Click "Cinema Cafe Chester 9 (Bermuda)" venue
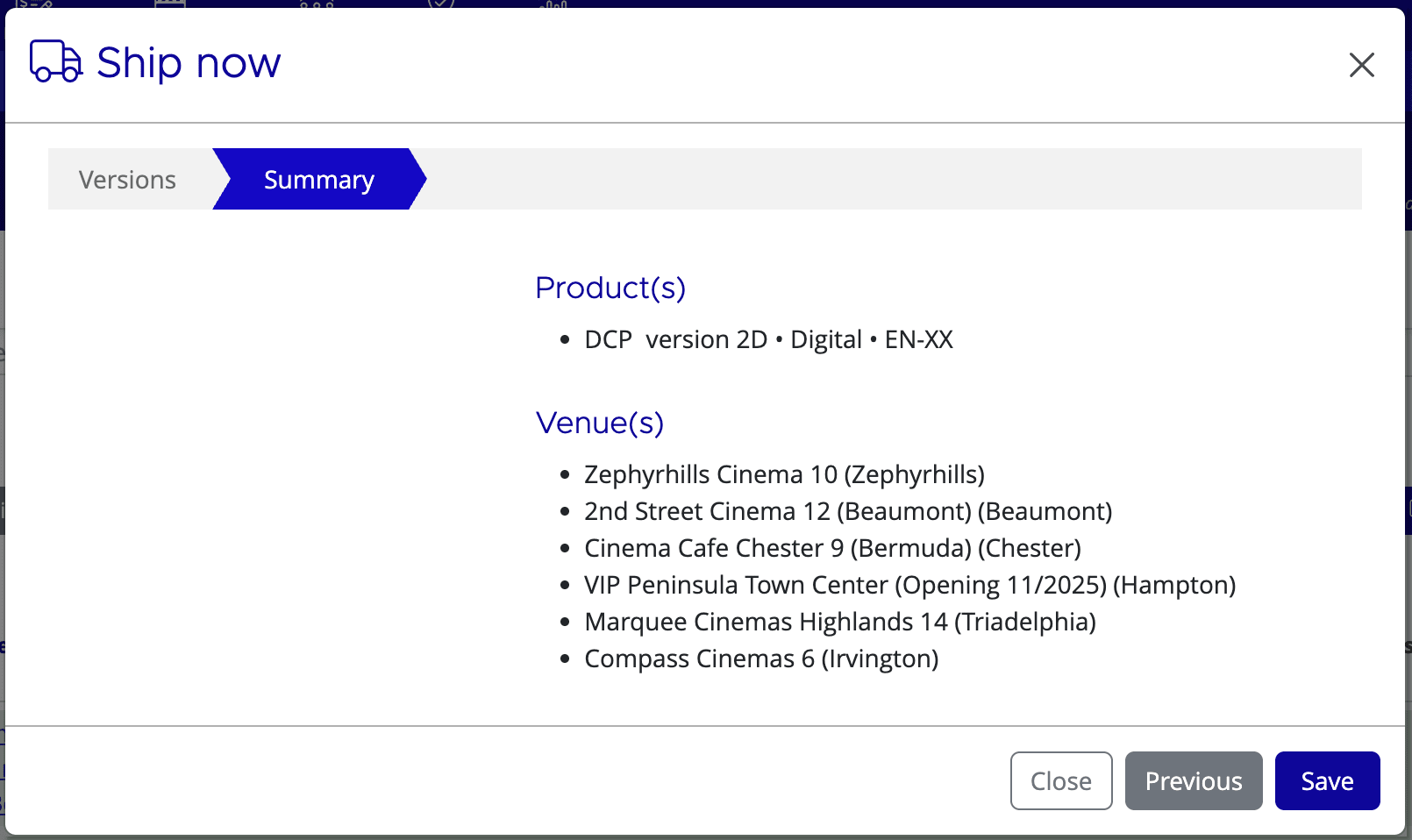The image size is (1412, 840). [x=832, y=548]
